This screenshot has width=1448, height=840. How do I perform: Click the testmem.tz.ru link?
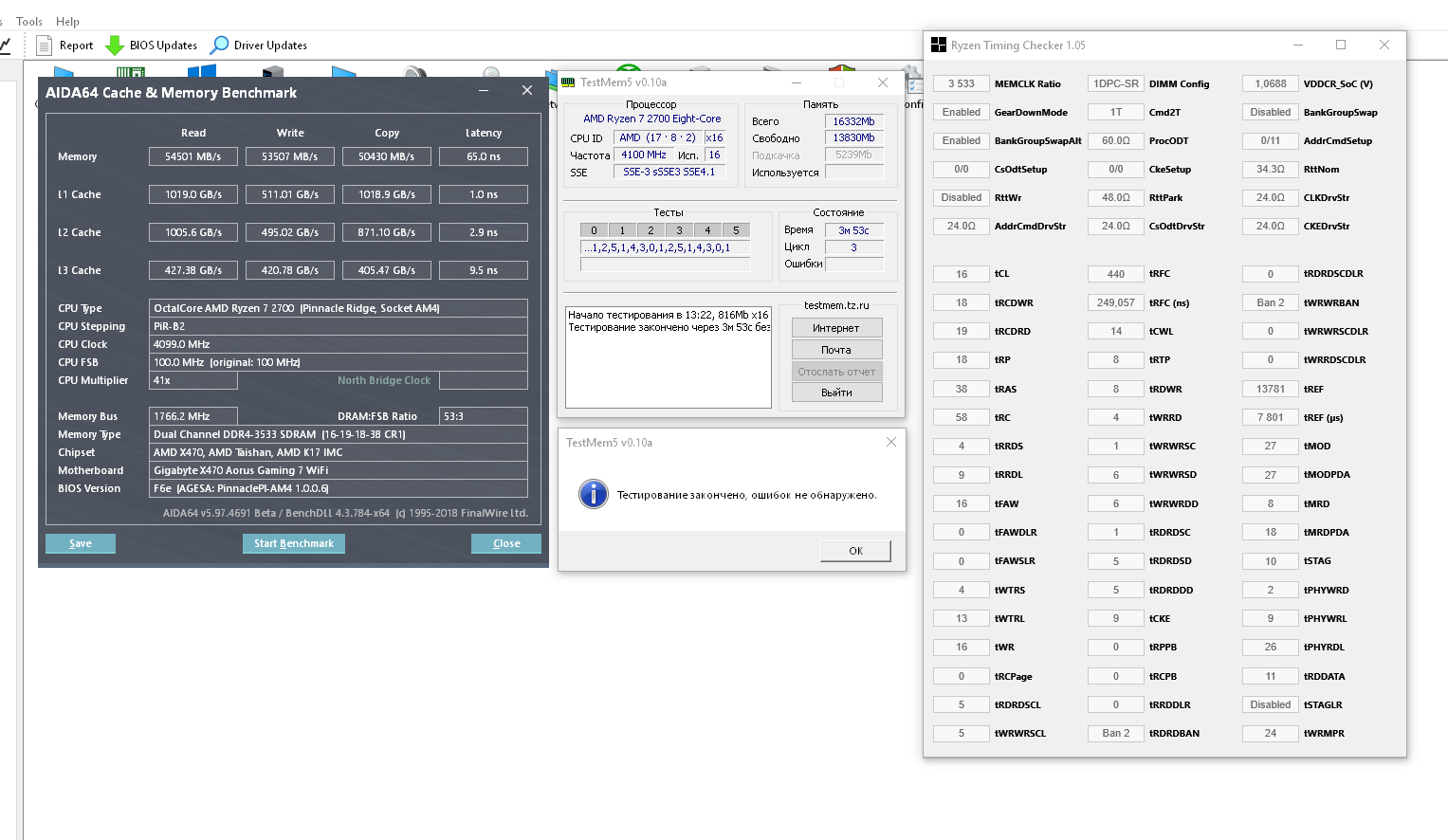click(x=836, y=305)
